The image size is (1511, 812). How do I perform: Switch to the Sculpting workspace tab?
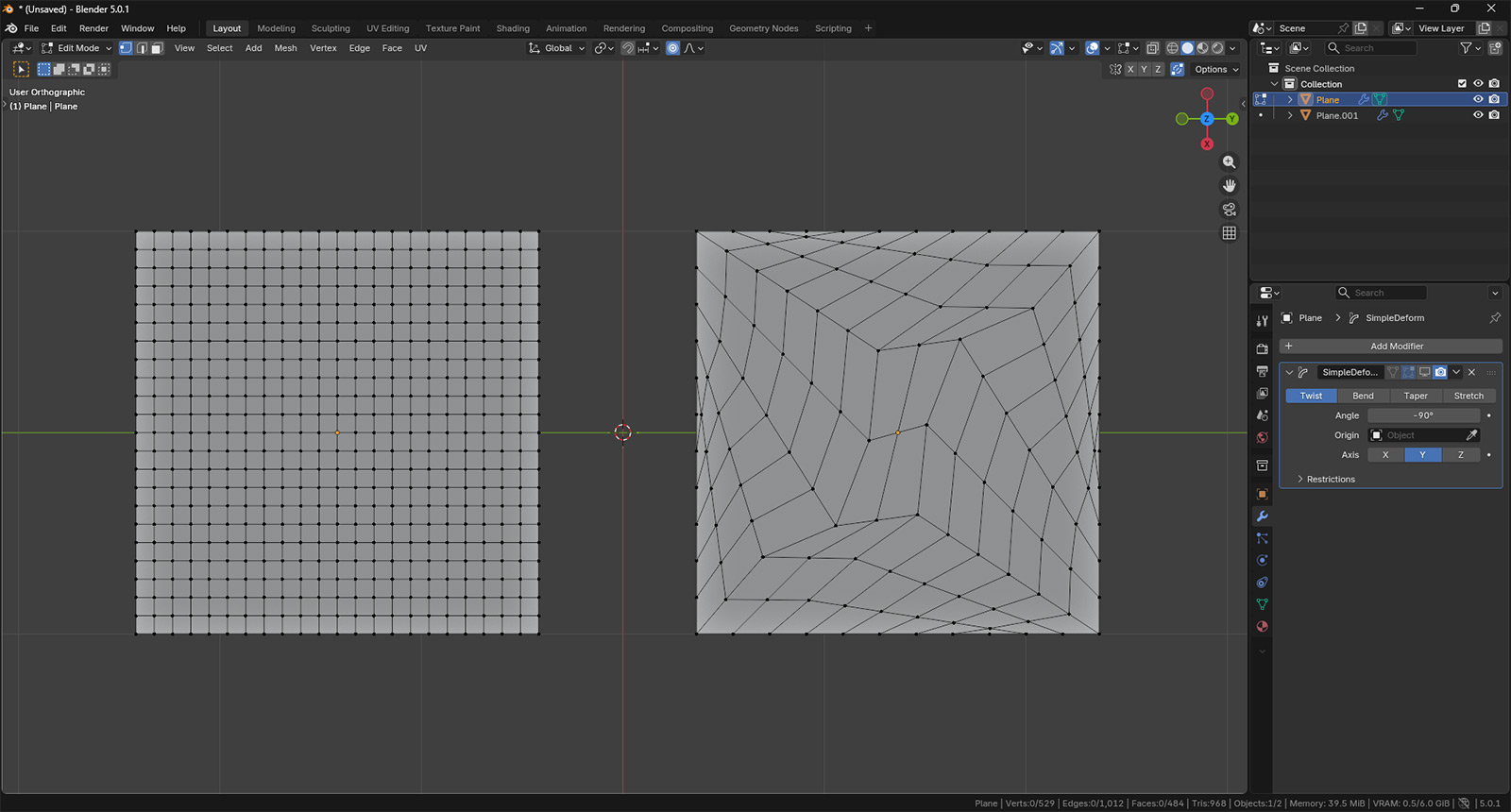tap(331, 28)
